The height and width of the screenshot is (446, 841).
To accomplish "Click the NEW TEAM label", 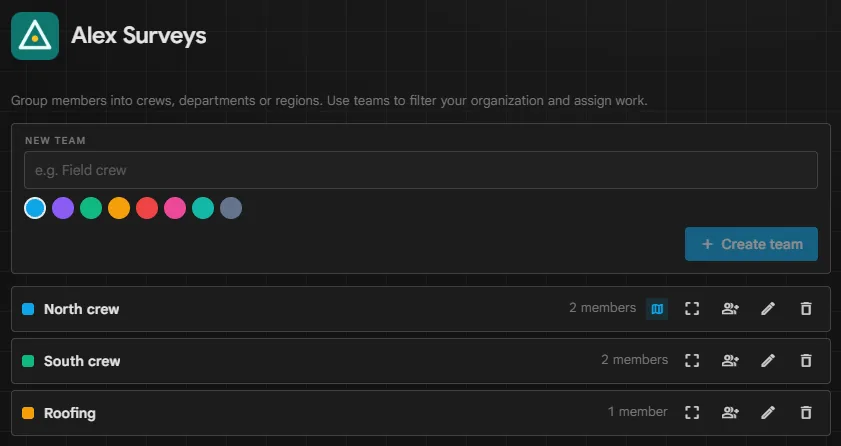I will tap(55, 140).
